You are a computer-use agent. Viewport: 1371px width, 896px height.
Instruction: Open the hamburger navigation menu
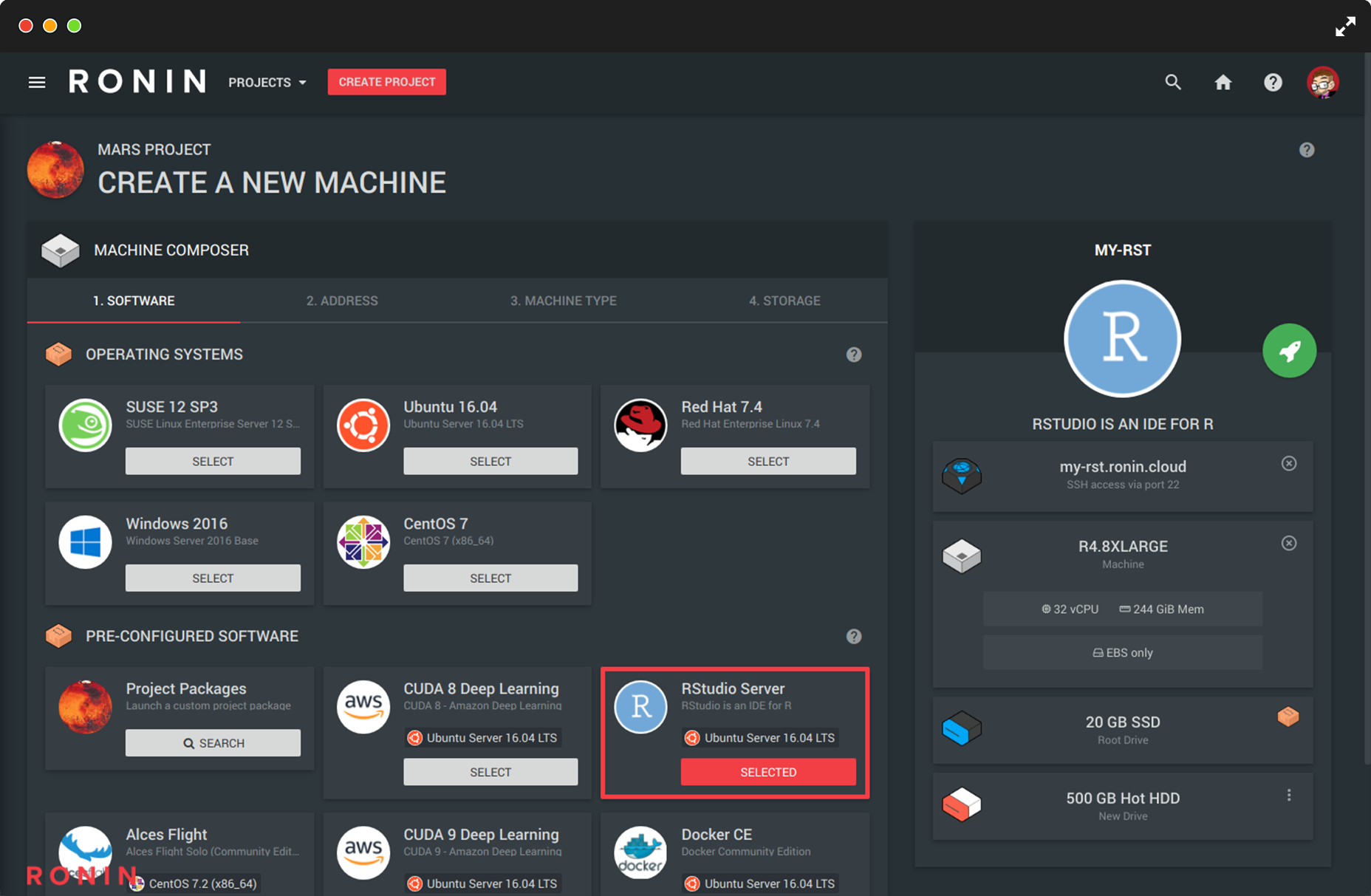(x=37, y=82)
